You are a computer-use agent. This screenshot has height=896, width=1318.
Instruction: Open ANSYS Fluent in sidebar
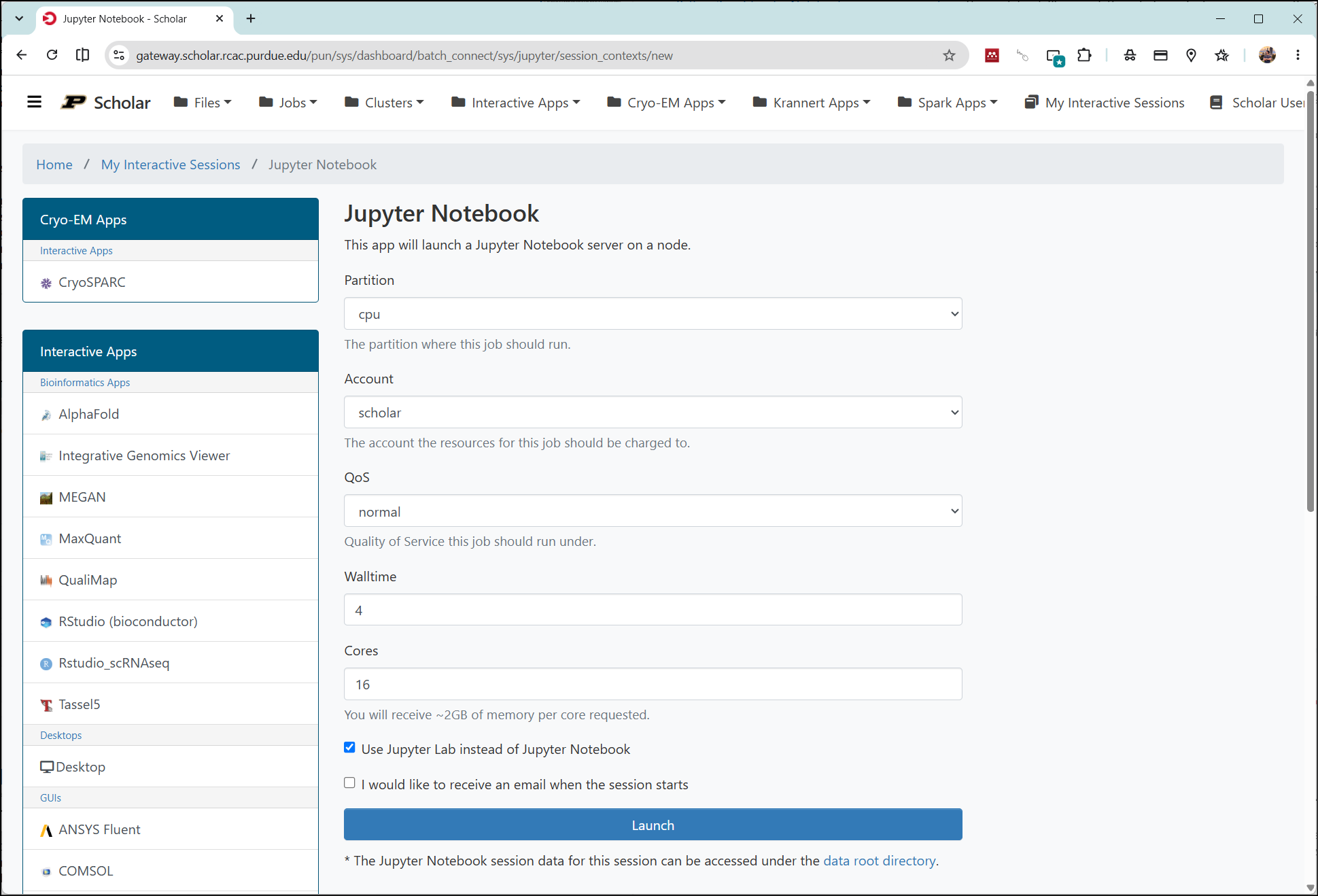(x=171, y=829)
